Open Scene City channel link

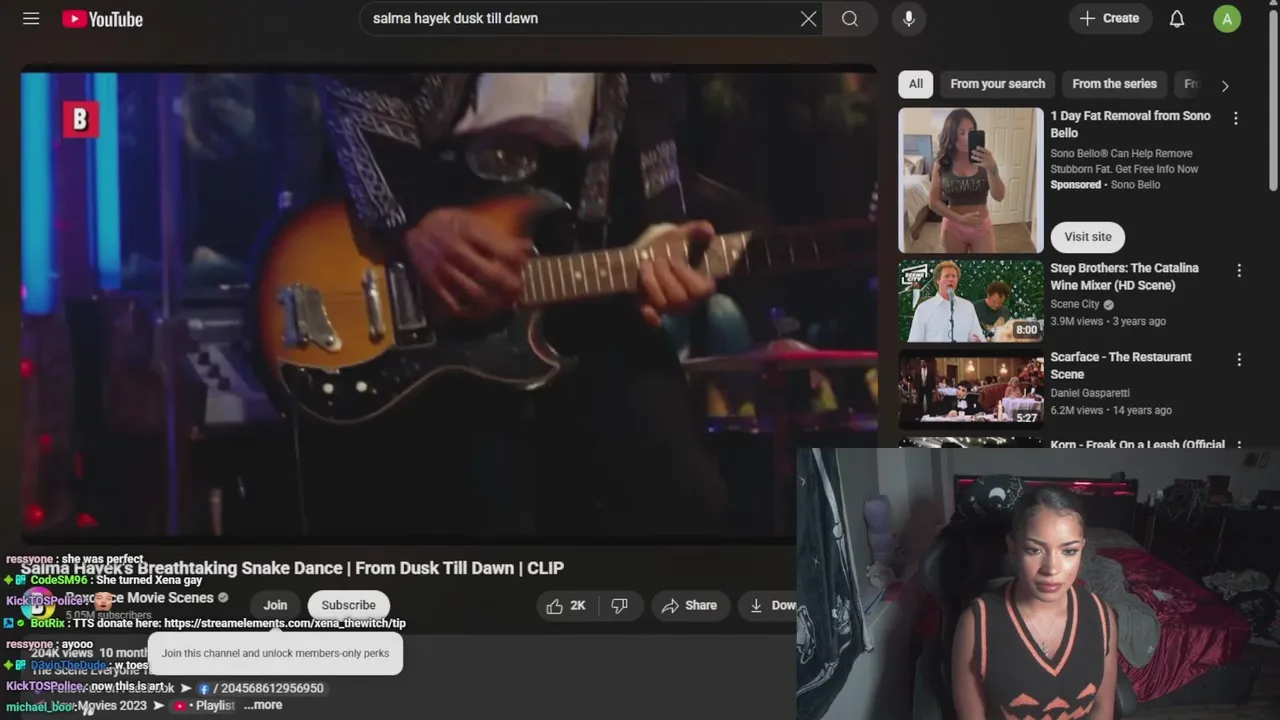click(x=1074, y=304)
